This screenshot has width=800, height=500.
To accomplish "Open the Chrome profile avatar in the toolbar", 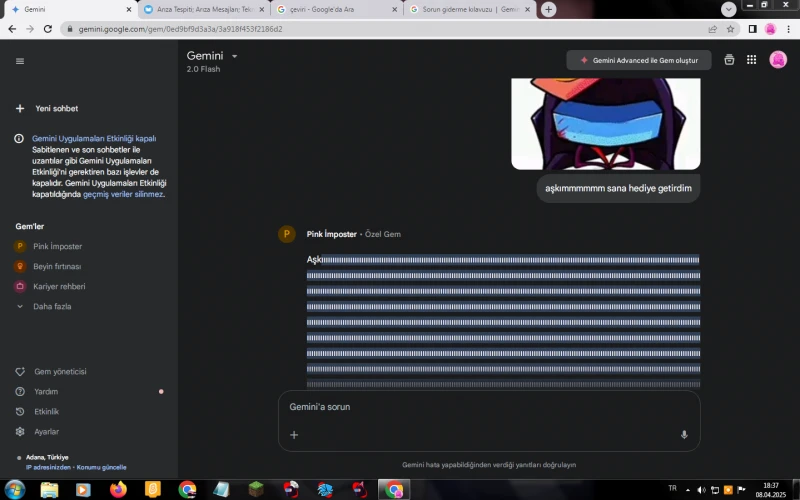I will pos(770,29).
